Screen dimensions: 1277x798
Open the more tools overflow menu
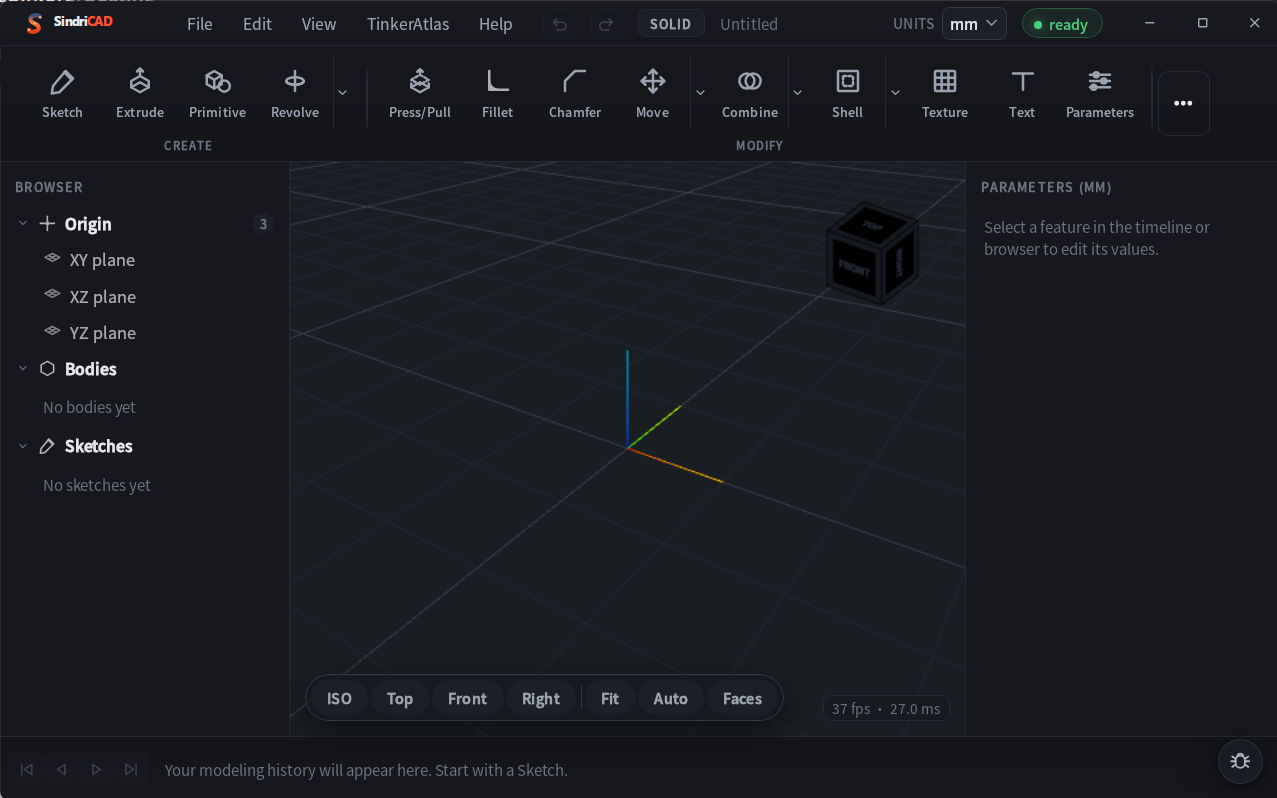coord(1184,103)
